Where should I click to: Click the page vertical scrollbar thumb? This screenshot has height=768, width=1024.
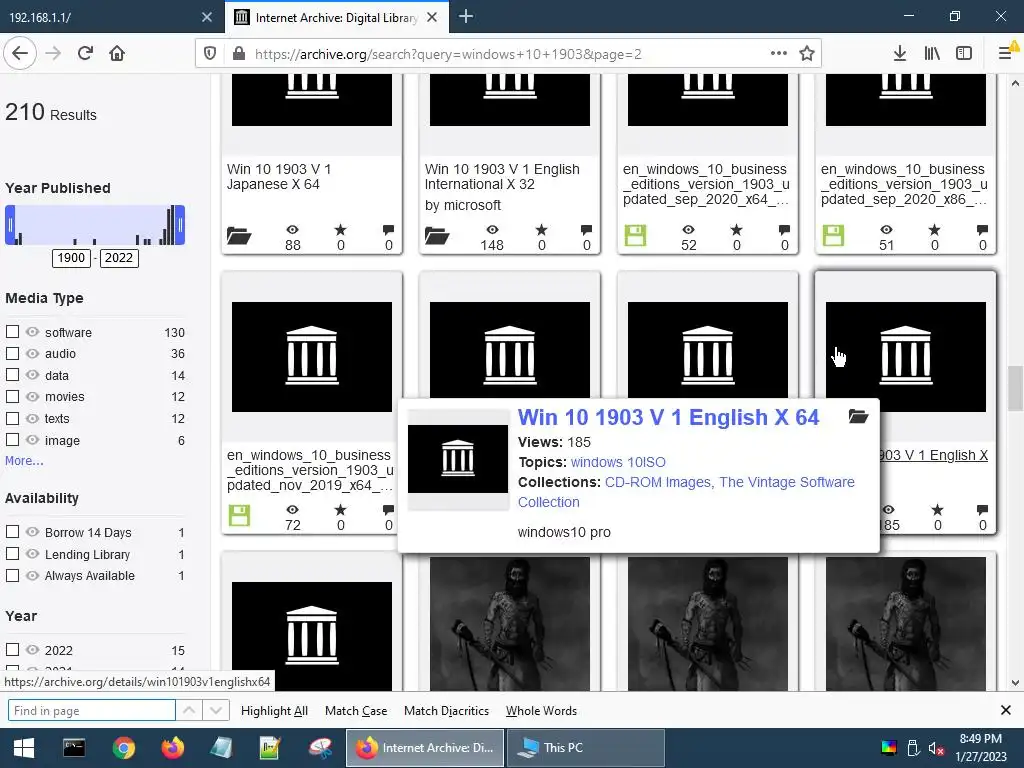(1015, 389)
